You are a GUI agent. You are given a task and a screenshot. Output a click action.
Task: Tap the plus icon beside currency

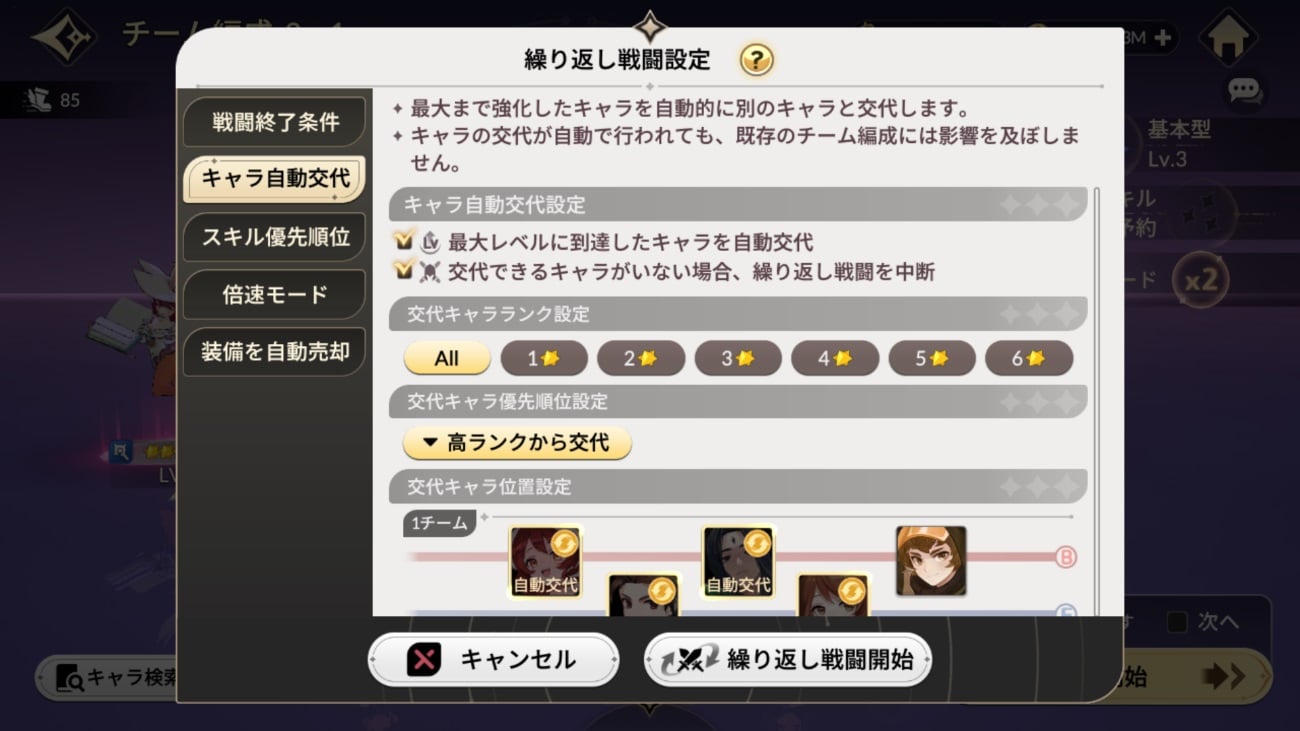[x=1162, y=38]
